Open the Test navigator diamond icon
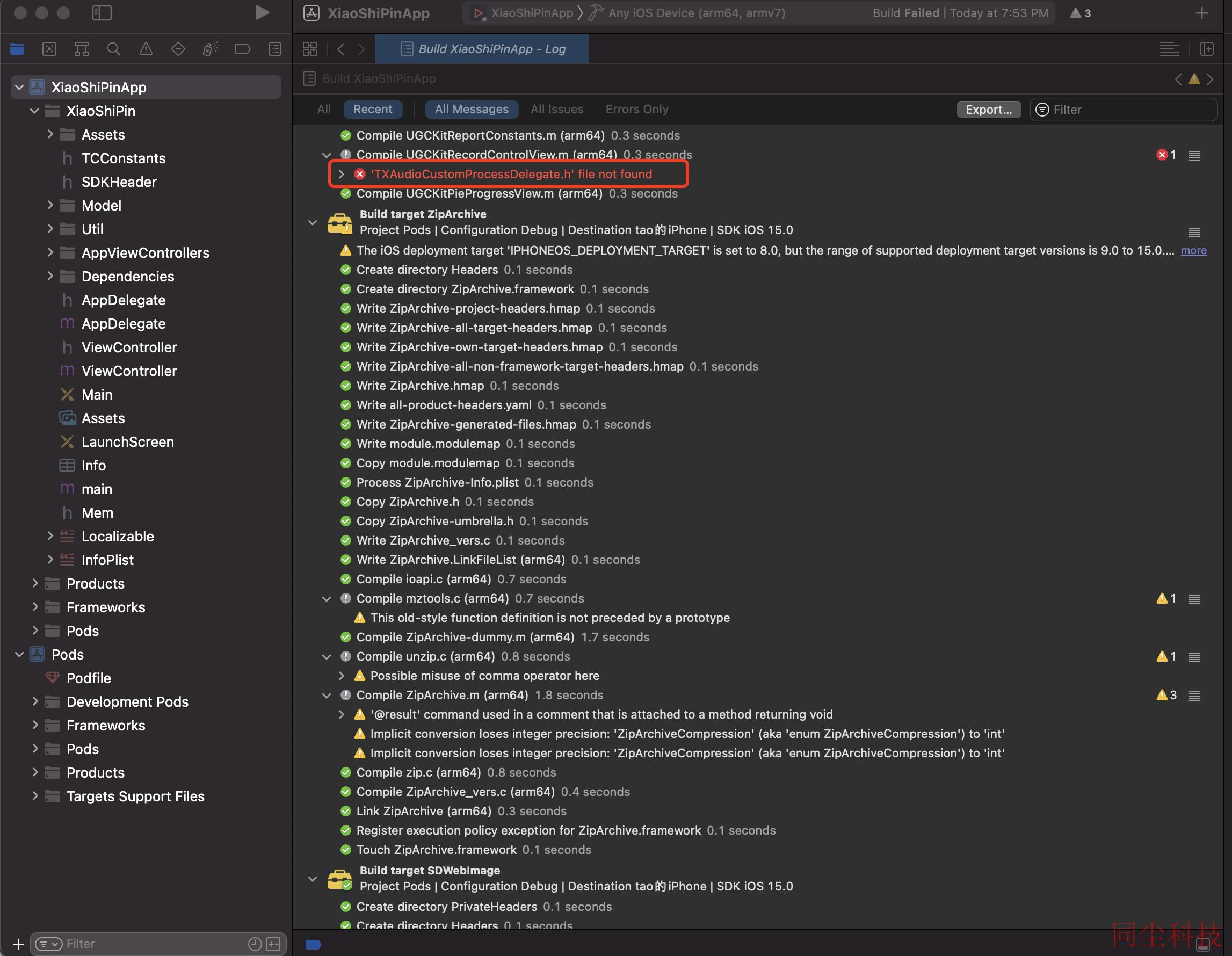Image resolution: width=1232 pixels, height=956 pixels. [x=178, y=49]
